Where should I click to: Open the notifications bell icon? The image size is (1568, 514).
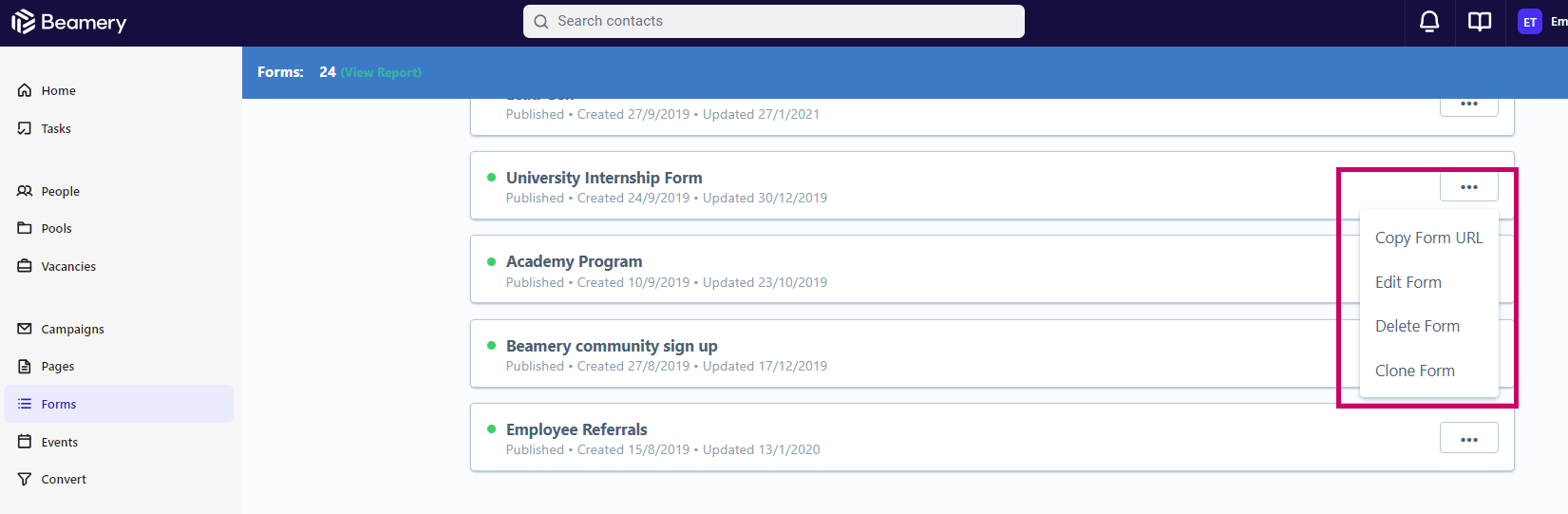click(1429, 21)
